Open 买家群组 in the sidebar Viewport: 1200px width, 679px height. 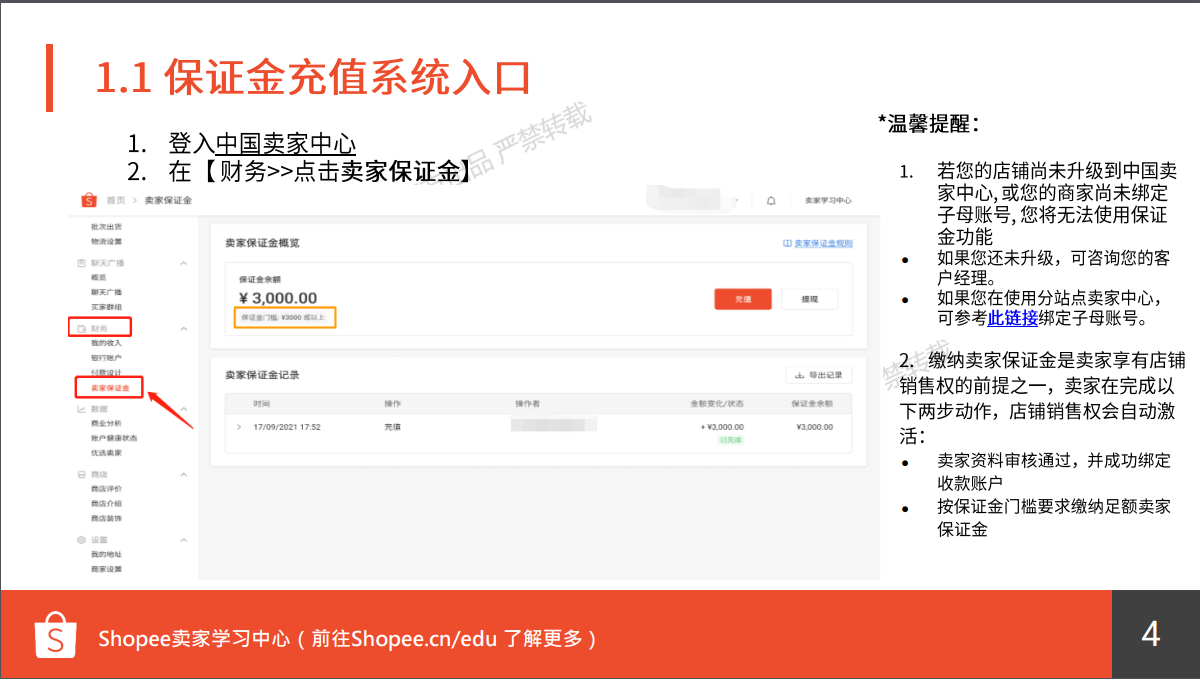tap(106, 306)
